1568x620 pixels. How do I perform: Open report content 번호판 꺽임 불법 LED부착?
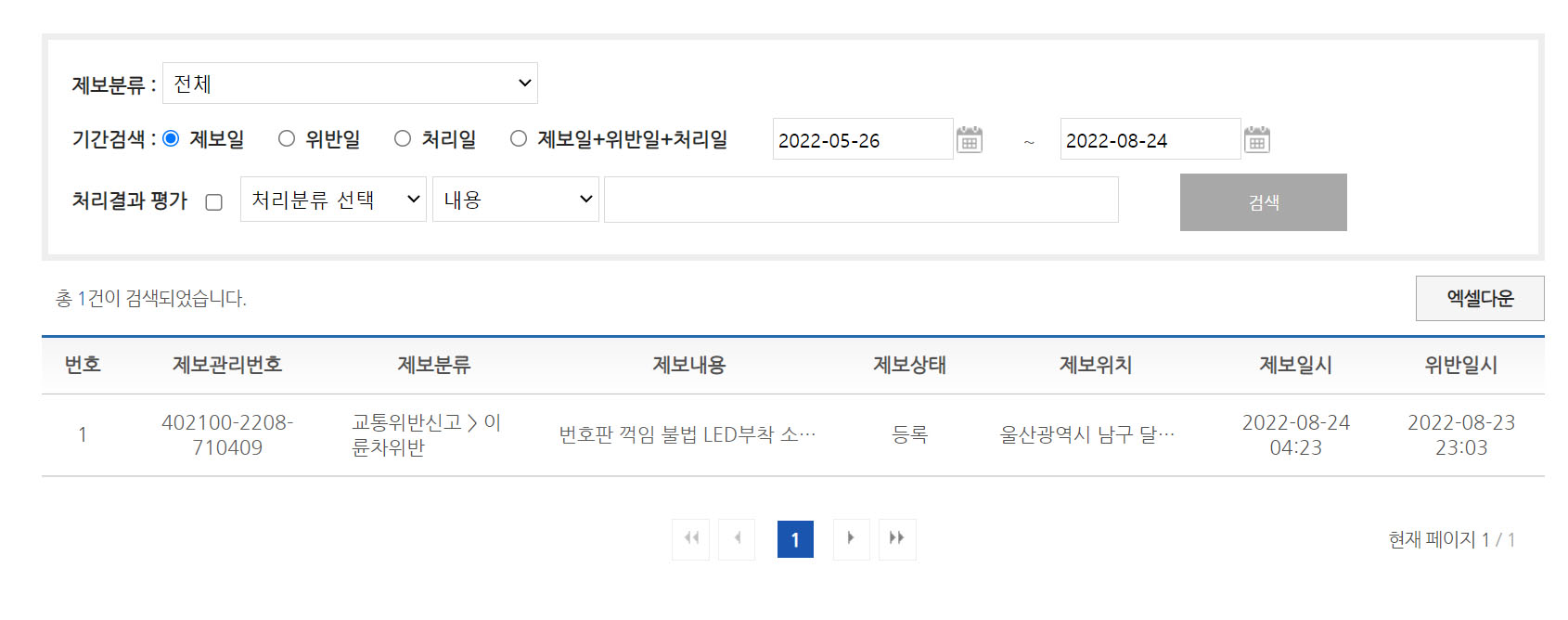pyautogui.click(x=688, y=434)
